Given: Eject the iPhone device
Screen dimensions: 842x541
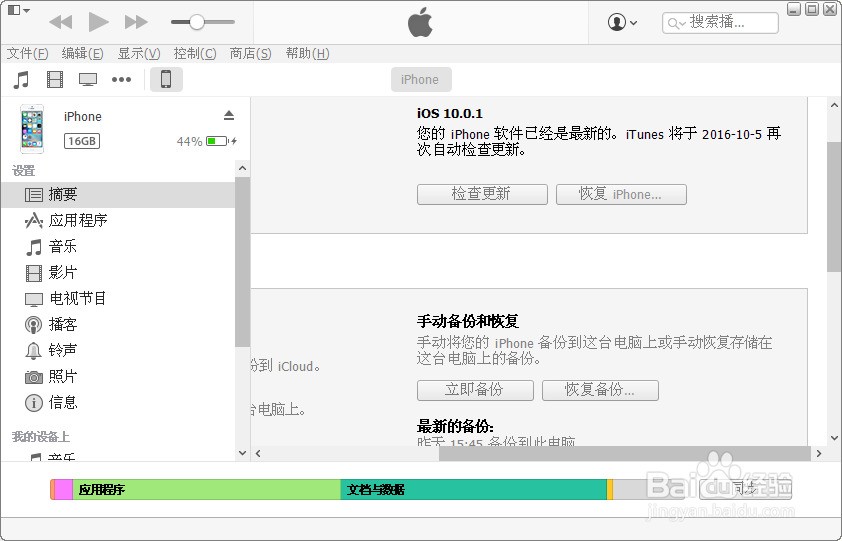Looking at the screenshot, I should click(229, 116).
